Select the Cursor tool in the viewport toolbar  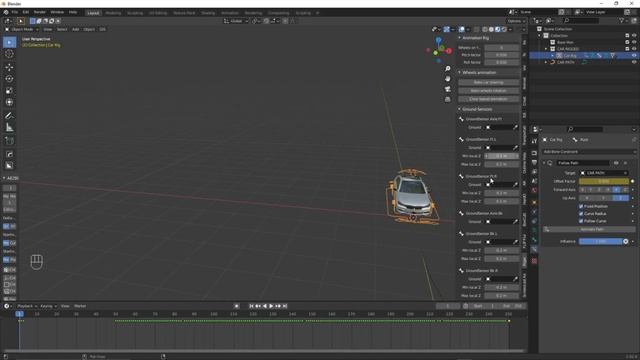point(9,54)
